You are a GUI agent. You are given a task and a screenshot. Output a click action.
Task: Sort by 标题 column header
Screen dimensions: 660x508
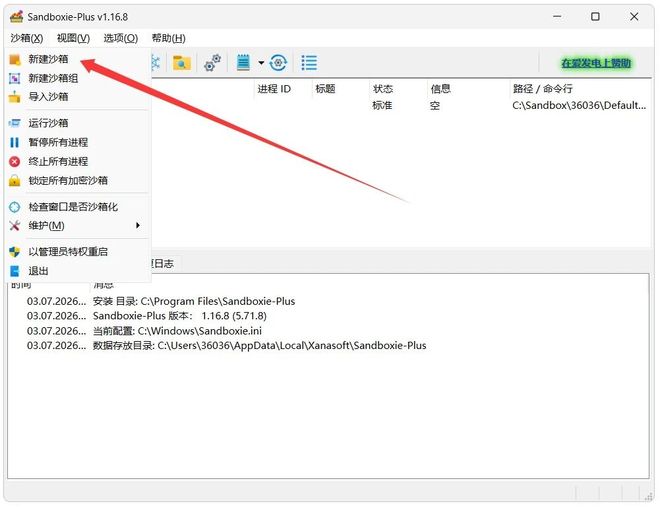pyautogui.click(x=325, y=89)
